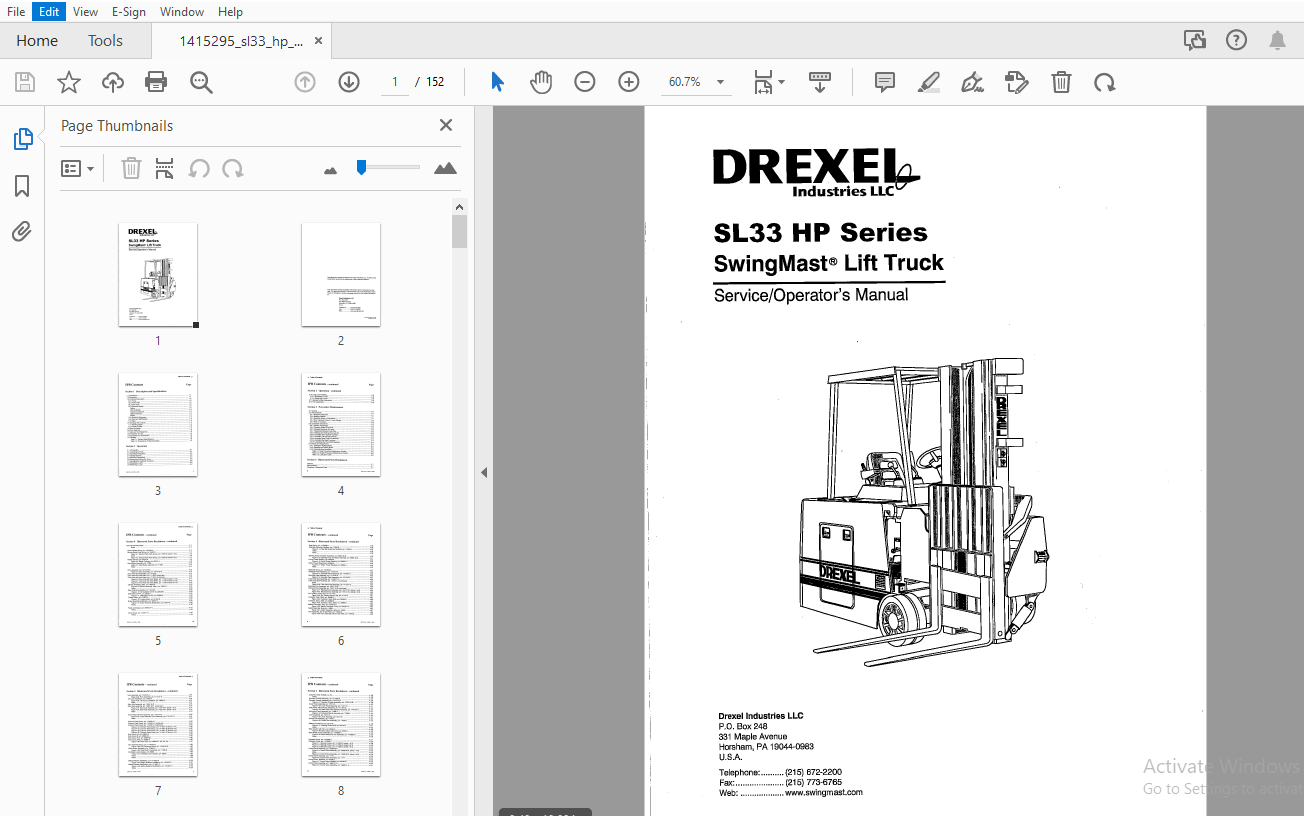Select page 4 thumbnail
Viewport: 1304px width, 816px height.
coord(341,425)
